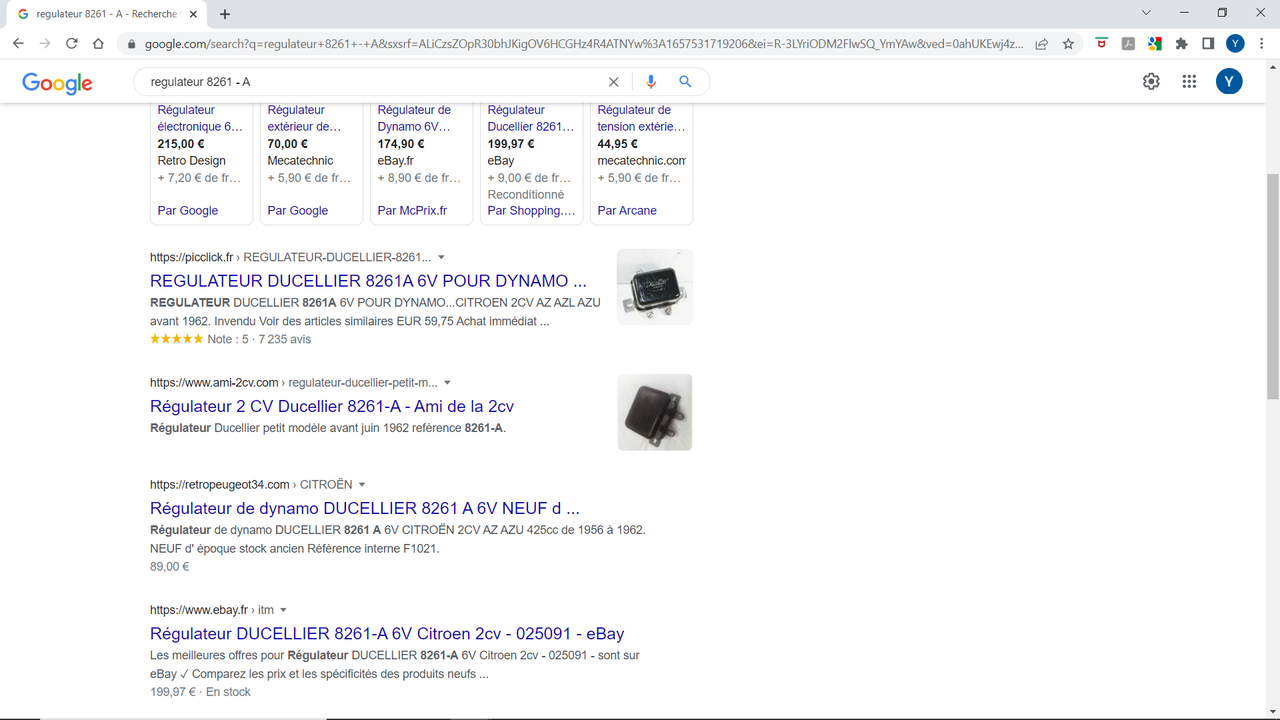The width and height of the screenshot is (1280, 720).
Task: Click the picclick.fr URL breadcrumb text
Action: pos(291,257)
